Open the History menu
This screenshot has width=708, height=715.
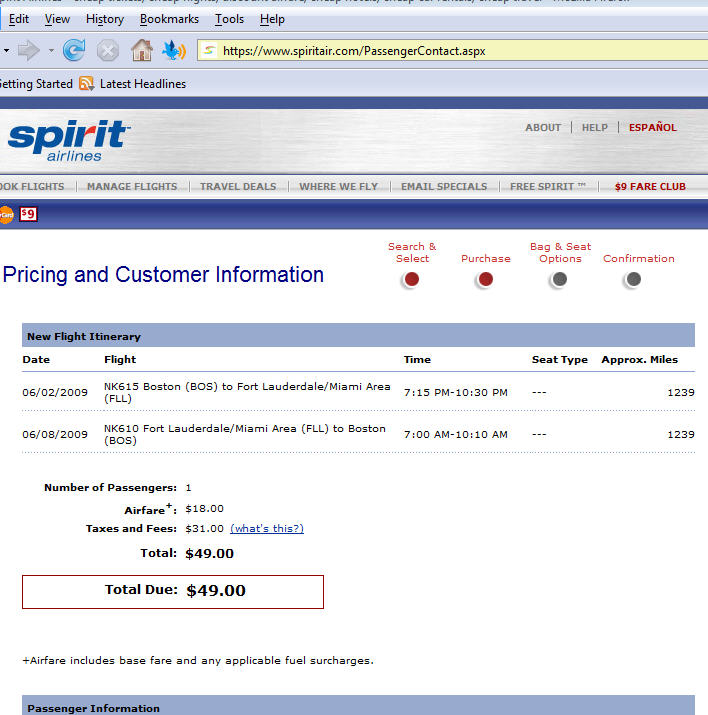pyautogui.click(x=105, y=19)
